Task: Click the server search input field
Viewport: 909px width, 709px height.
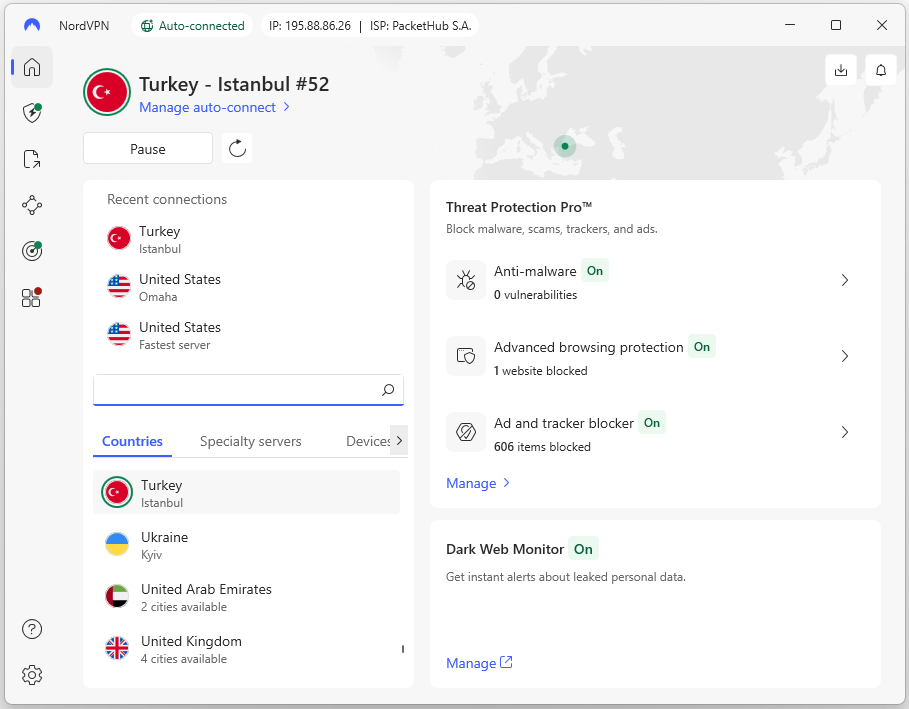Action: point(248,390)
